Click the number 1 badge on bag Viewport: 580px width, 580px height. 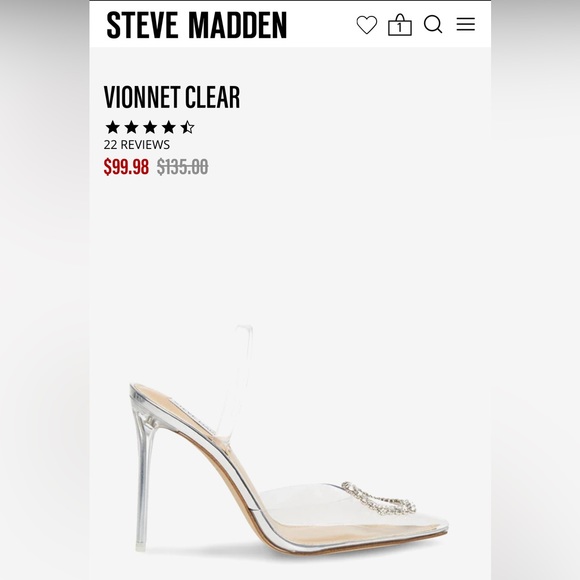[x=399, y=28]
